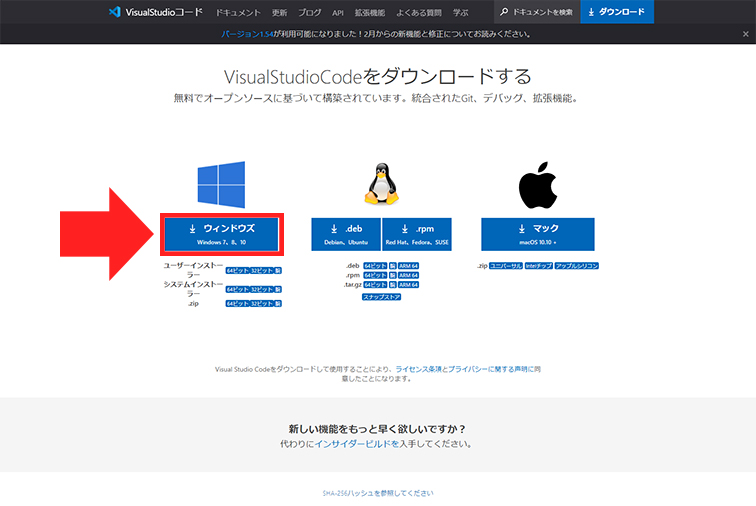Select 64ビット badge for Linux .rpm
This screenshot has height=506, width=756.
375,275
